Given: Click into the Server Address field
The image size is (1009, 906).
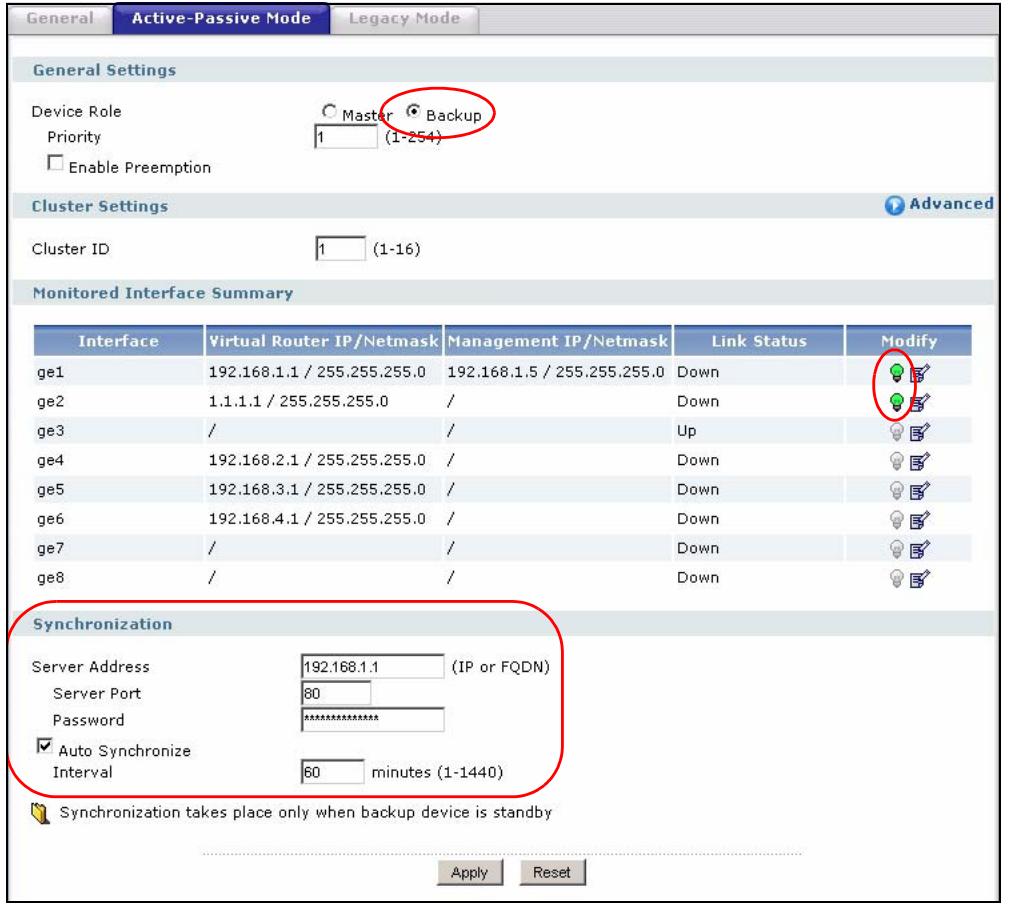Looking at the screenshot, I should pos(373,667).
